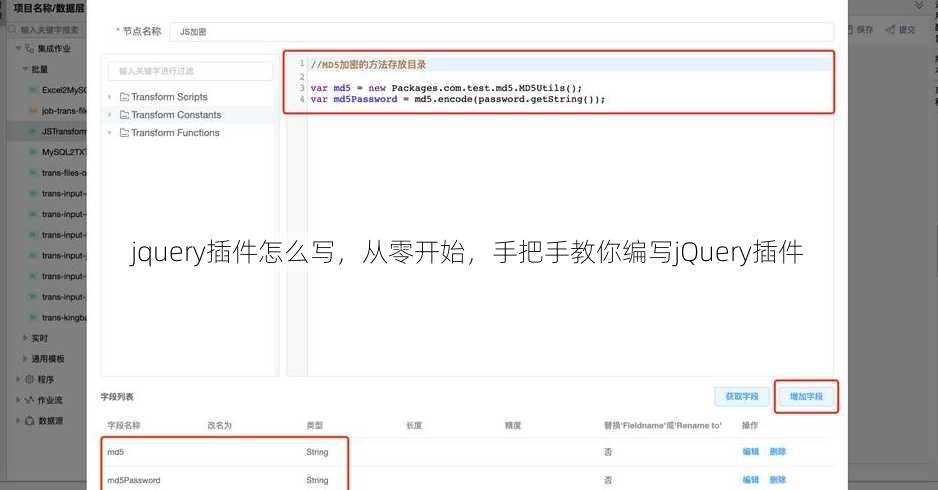Expand the 作业流 tree node
The image size is (938, 490).
(18, 400)
